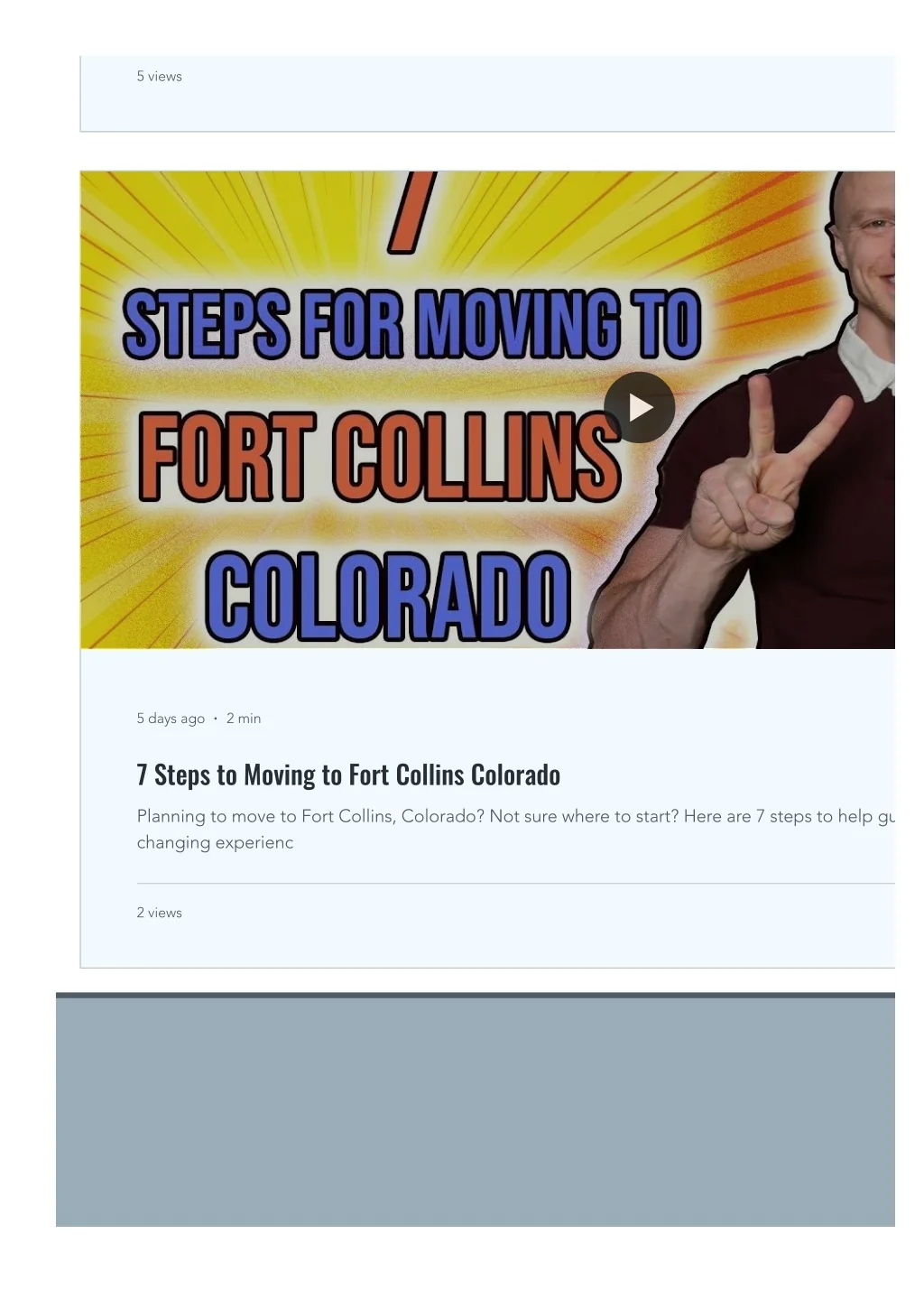The width and height of the screenshot is (924, 1308).
Task: Click the gray footer section
Action: tap(476, 1112)
